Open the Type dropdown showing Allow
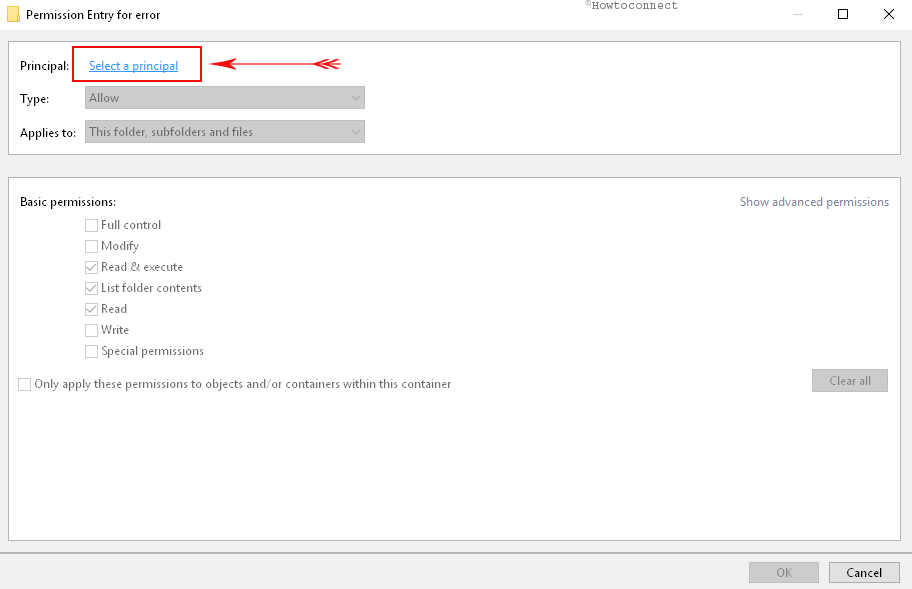Image resolution: width=912 pixels, height=589 pixels. (225, 98)
